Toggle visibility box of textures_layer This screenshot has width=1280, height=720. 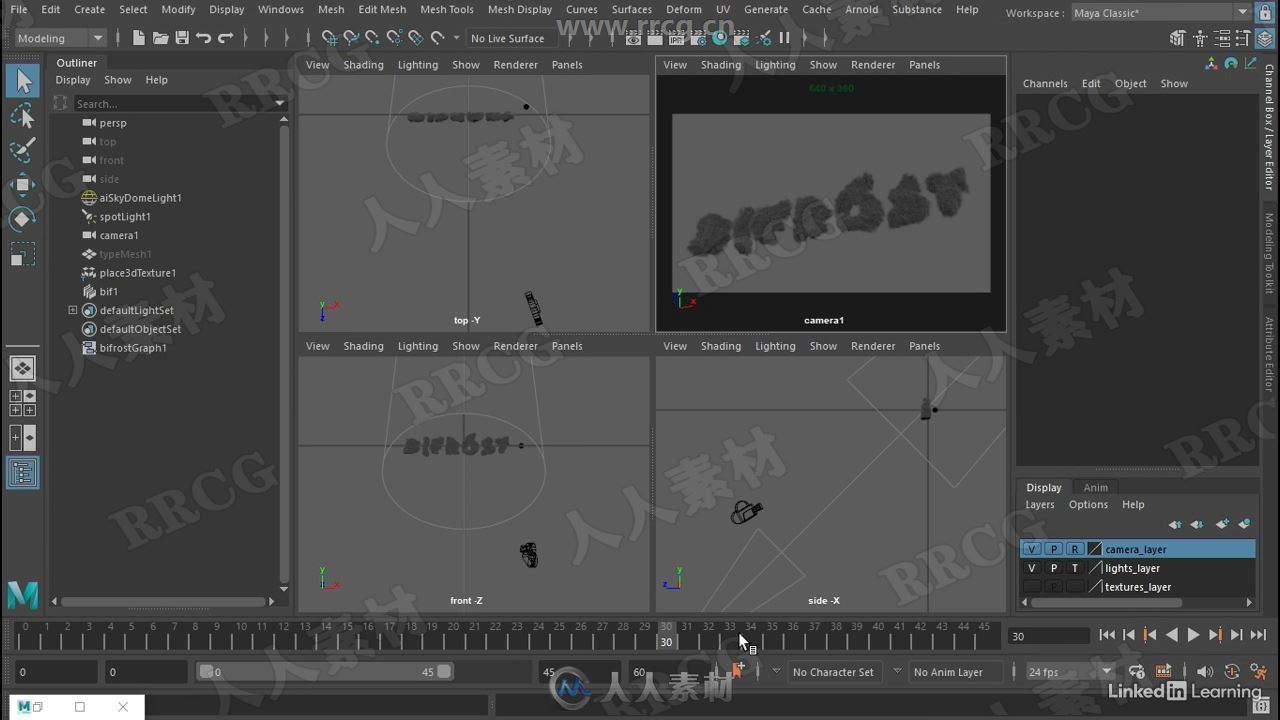pyautogui.click(x=1032, y=587)
